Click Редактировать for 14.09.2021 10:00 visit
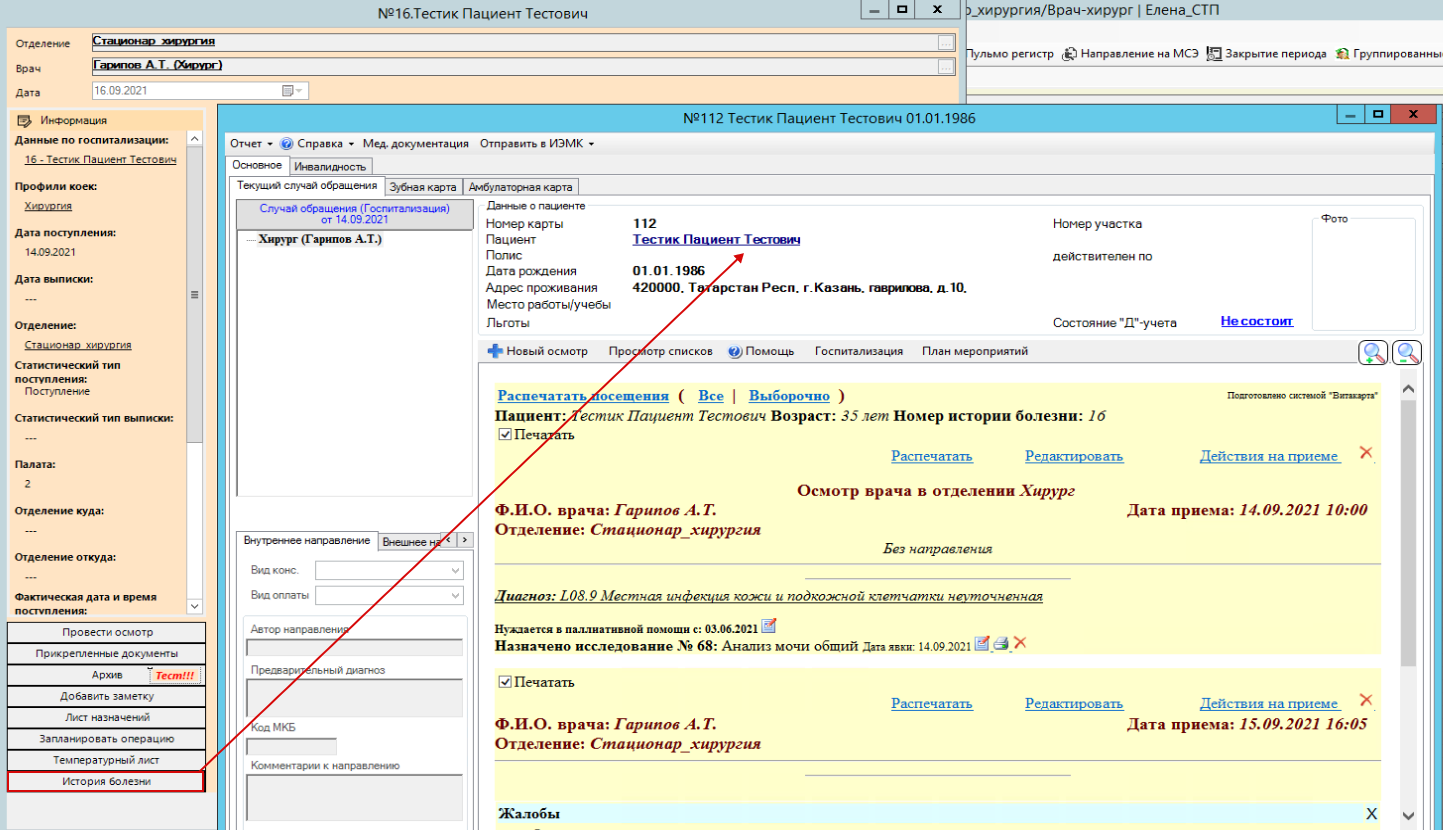The height and width of the screenshot is (830, 1443). [x=1074, y=456]
